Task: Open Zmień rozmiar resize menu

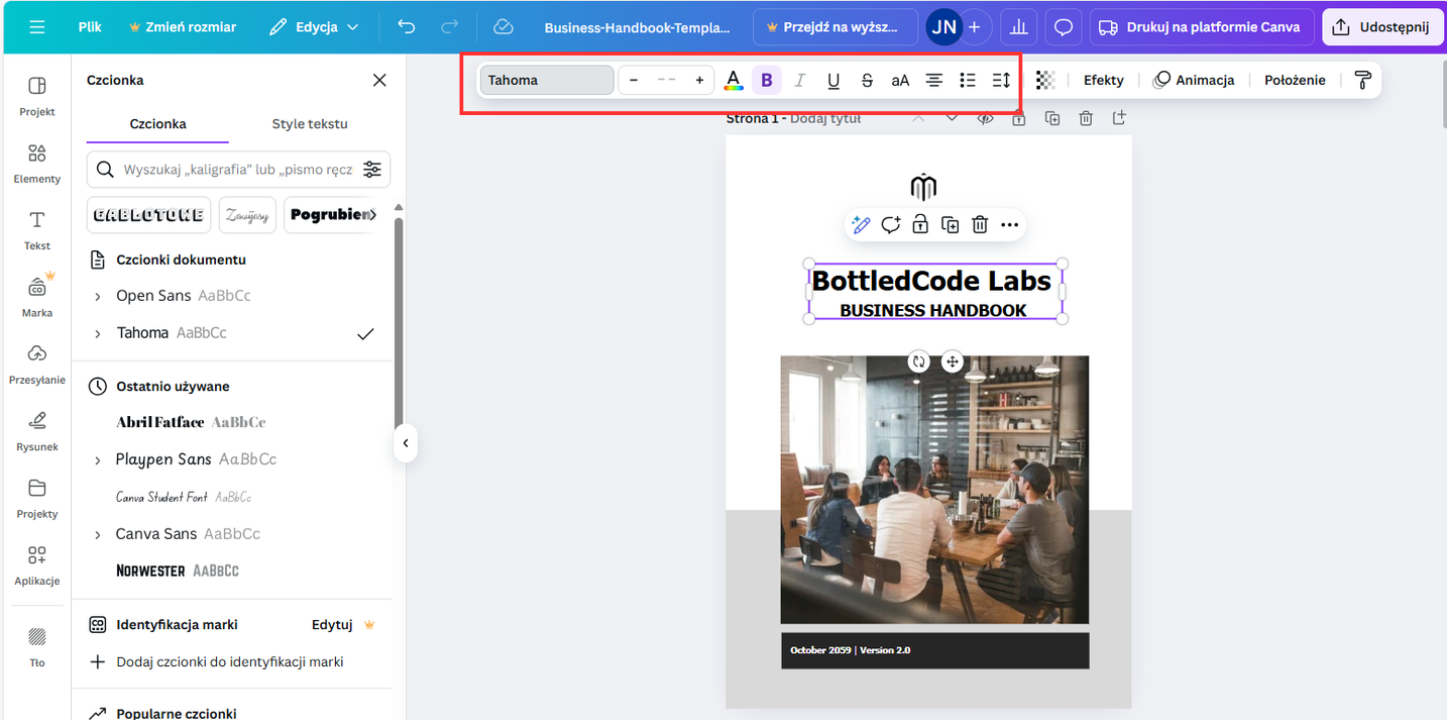Action: [x=183, y=27]
